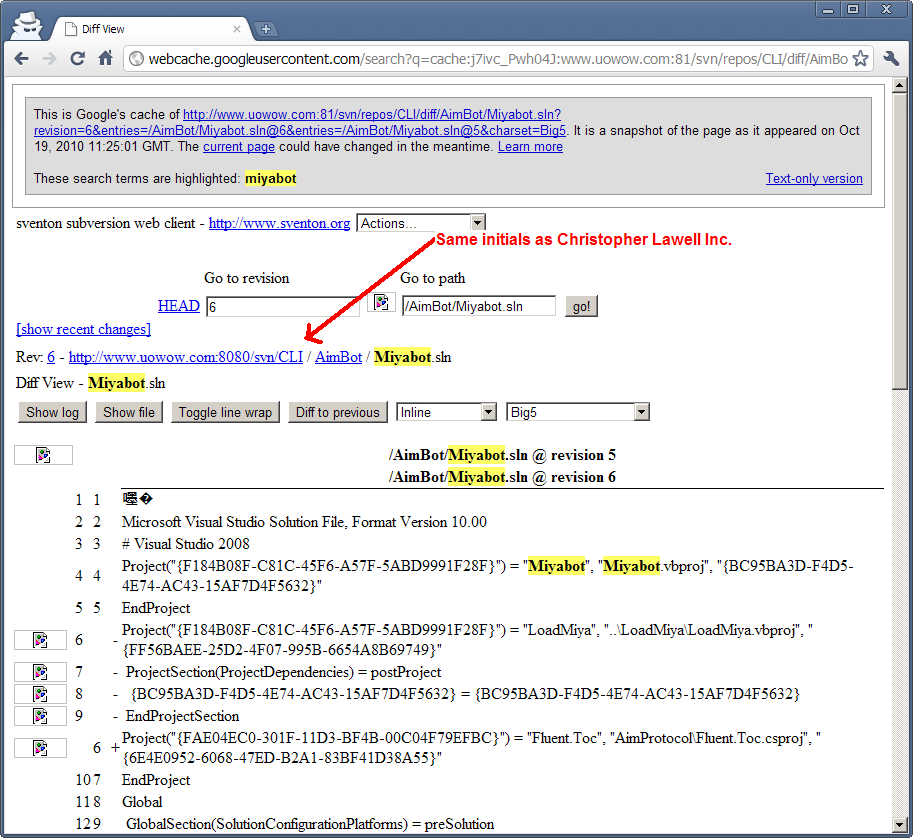This screenshot has height=838, width=913.
Task: Click the go! button
Action: click(x=581, y=306)
